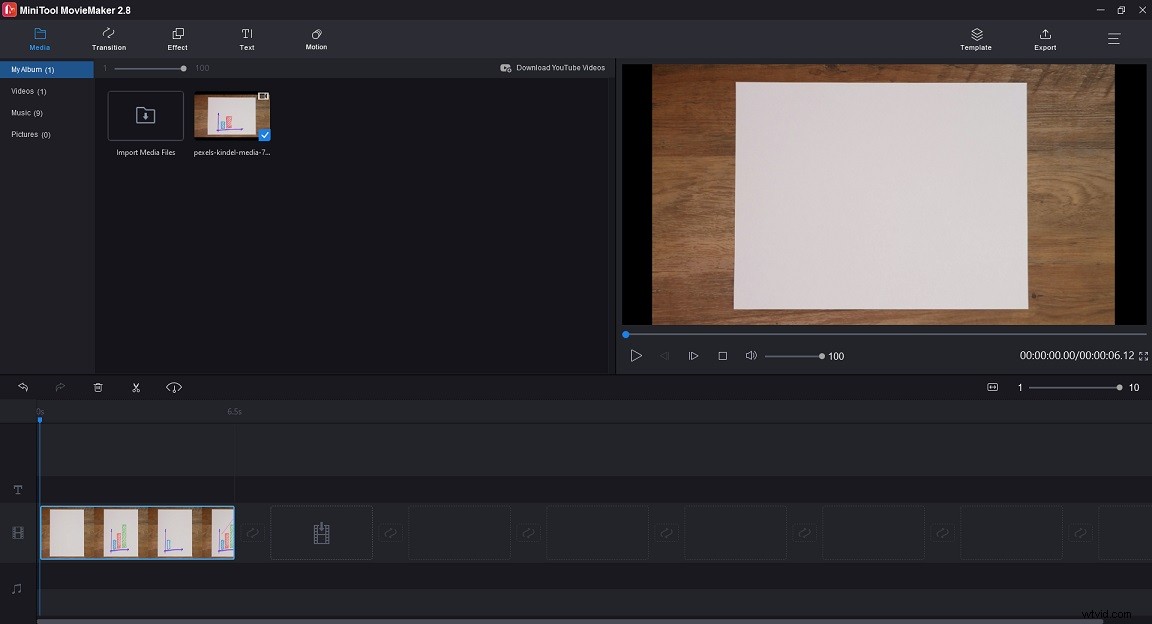The image size is (1152, 624).
Task: Stop playback in the preview
Action: [x=722, y=355]
